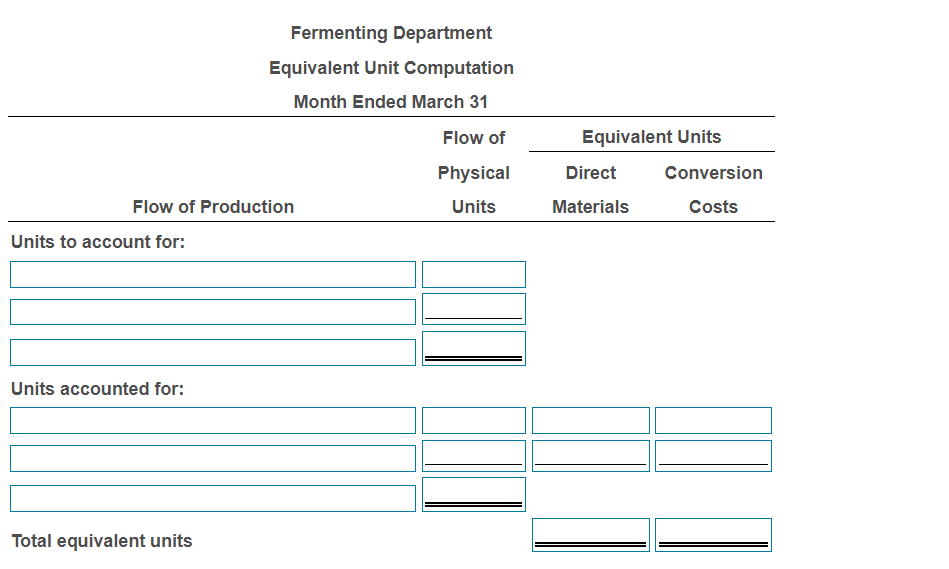The height and width of the screenshot is (569, 949).
Task: Click Total equivalent units Direct Materials box
Action: pos(591,534)
